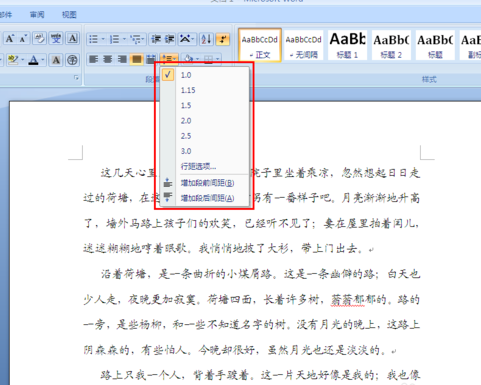
Task: Click the Character Border icon
Action: [x=73, y=39]
